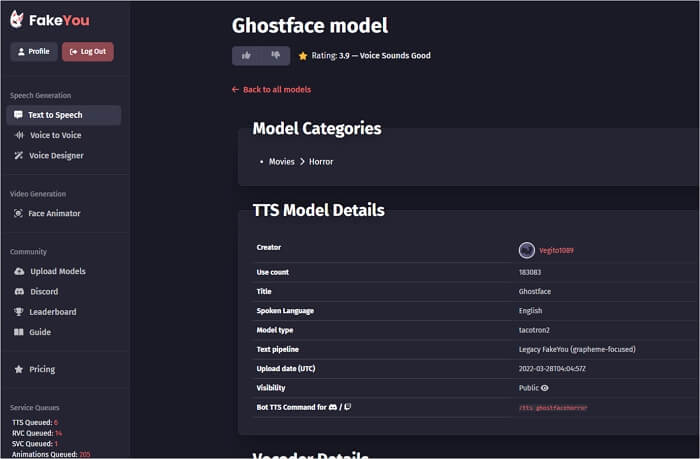This screenshot has height=459, width=700.
Task: Click the Horror category link
Action: (321, 162)
